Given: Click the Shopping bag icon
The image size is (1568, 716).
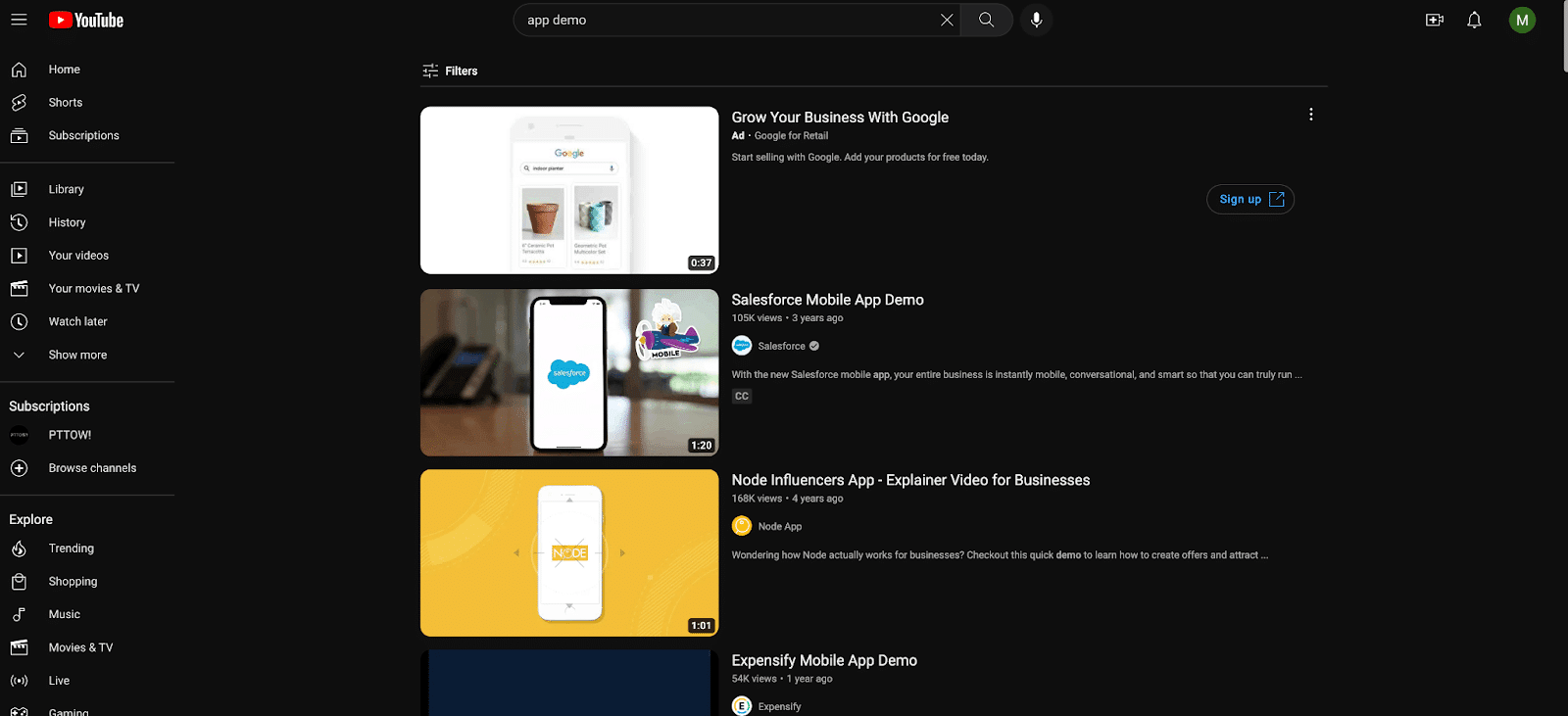Looking at the screenshot, I should [x=19, y=582].
